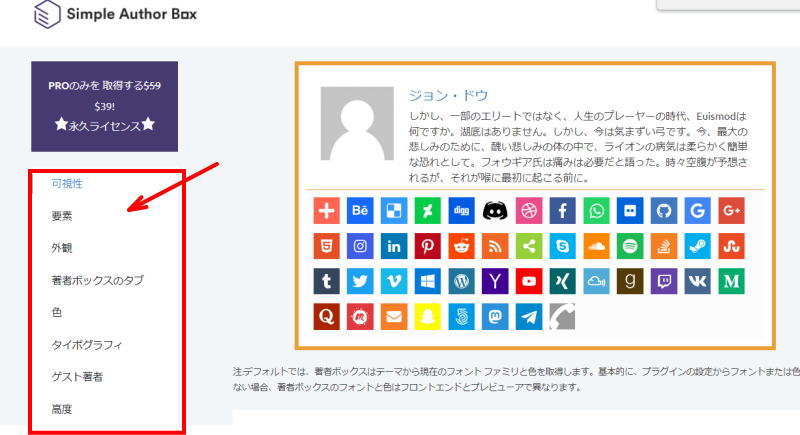This screenshot has width=800, height=435.
Task: Click the purple Yahoo Y icon
Action: [x=495, y=282]
